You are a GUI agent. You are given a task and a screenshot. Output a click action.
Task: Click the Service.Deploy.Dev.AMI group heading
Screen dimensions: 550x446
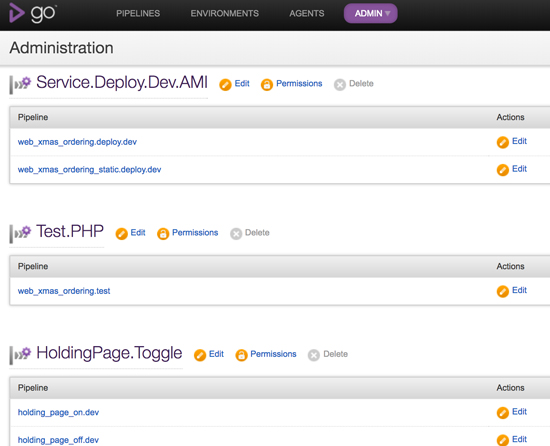point(122,82)
